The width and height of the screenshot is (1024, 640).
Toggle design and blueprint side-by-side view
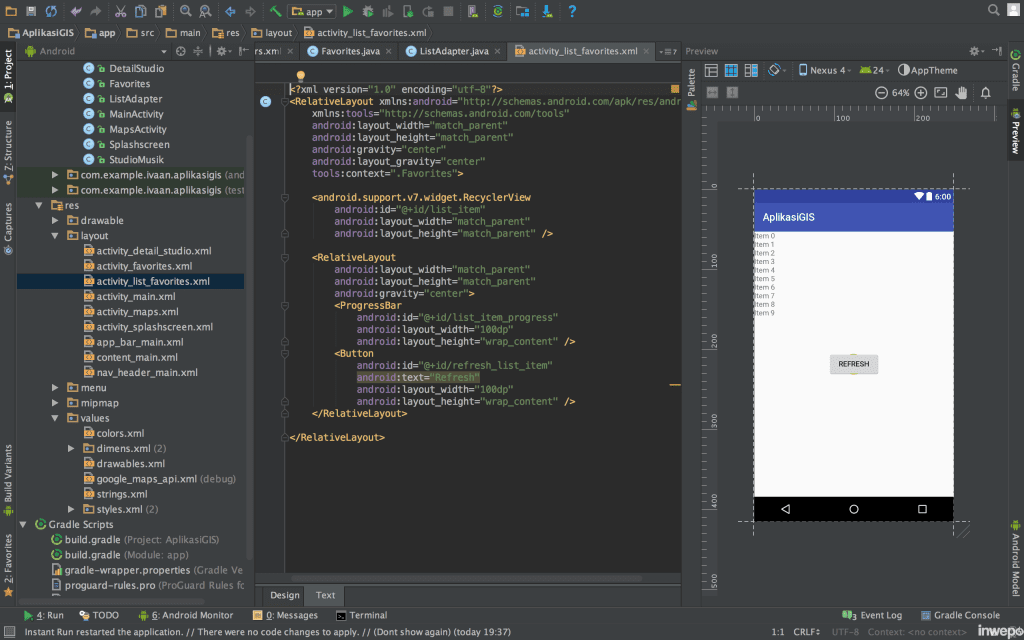[x=750, y=71]
